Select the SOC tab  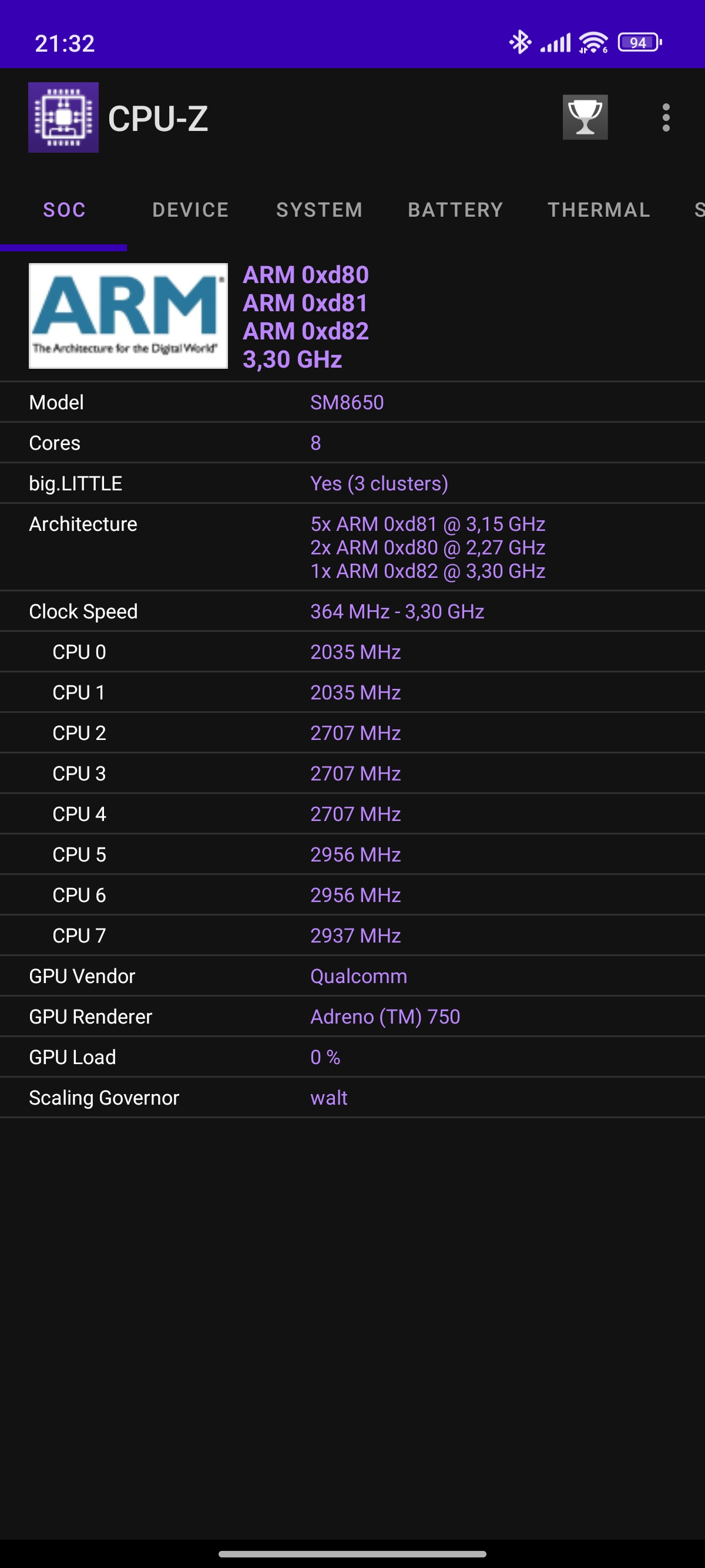click(x=64, y=210)
